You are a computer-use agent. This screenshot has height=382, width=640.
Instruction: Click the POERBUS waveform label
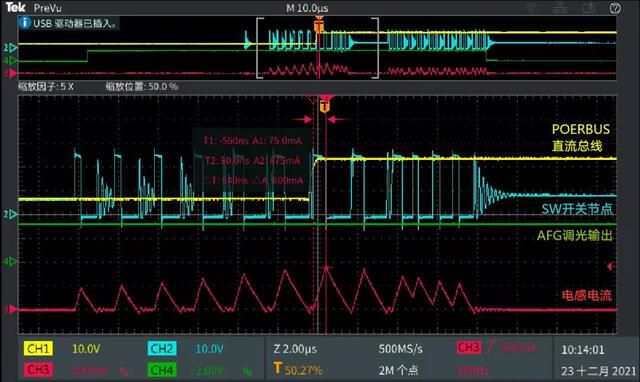point(581,129)
